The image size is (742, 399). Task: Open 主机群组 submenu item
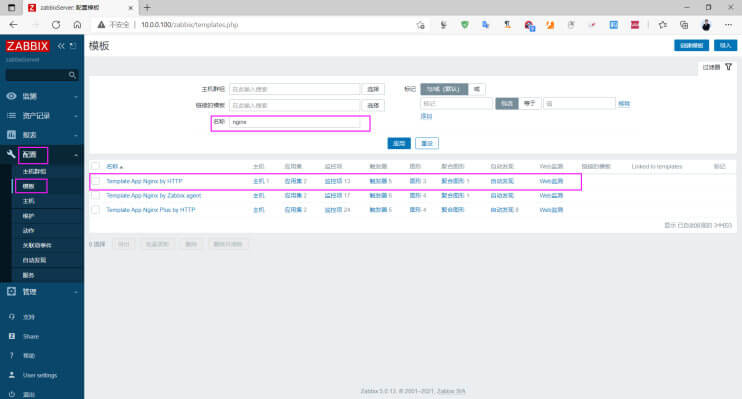34,171
